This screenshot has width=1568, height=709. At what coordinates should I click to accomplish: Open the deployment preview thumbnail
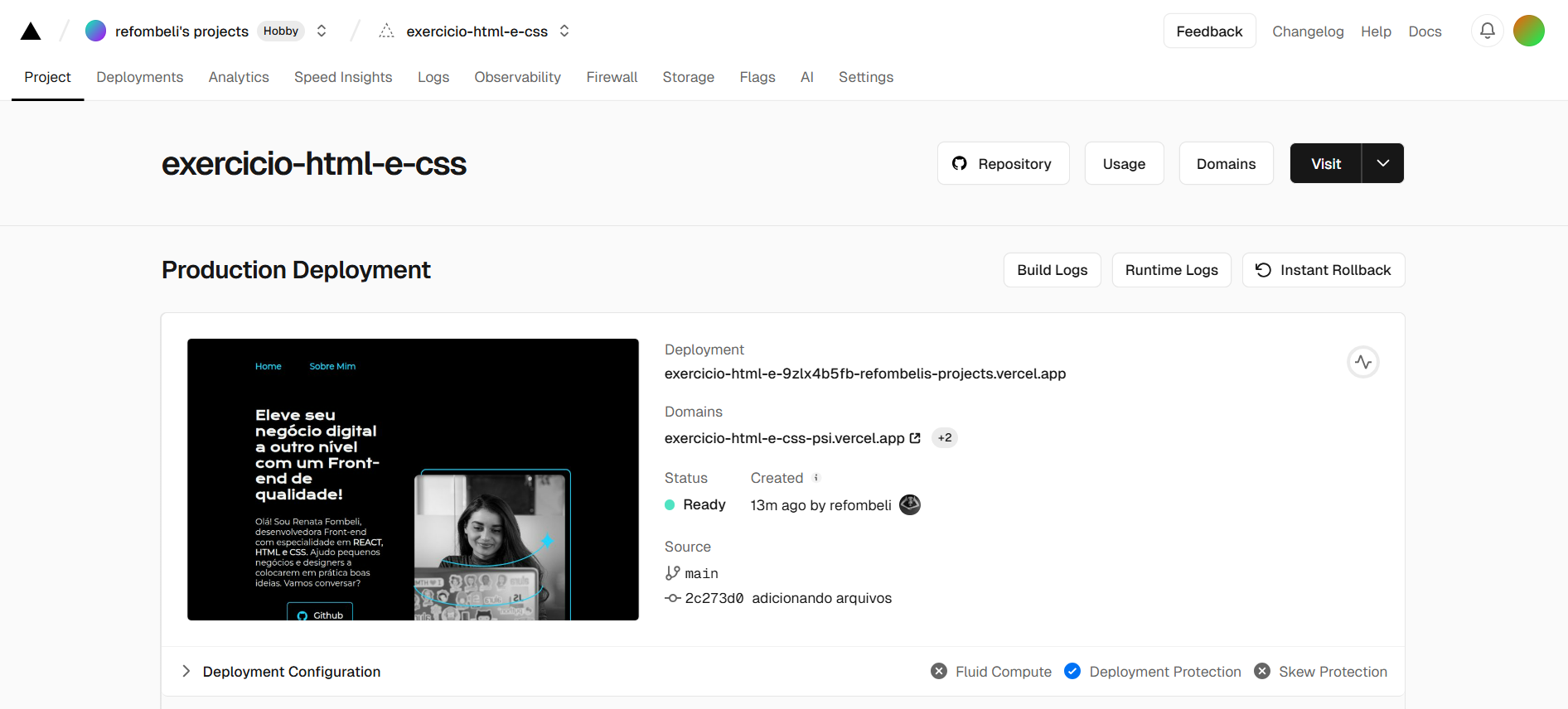413,480
